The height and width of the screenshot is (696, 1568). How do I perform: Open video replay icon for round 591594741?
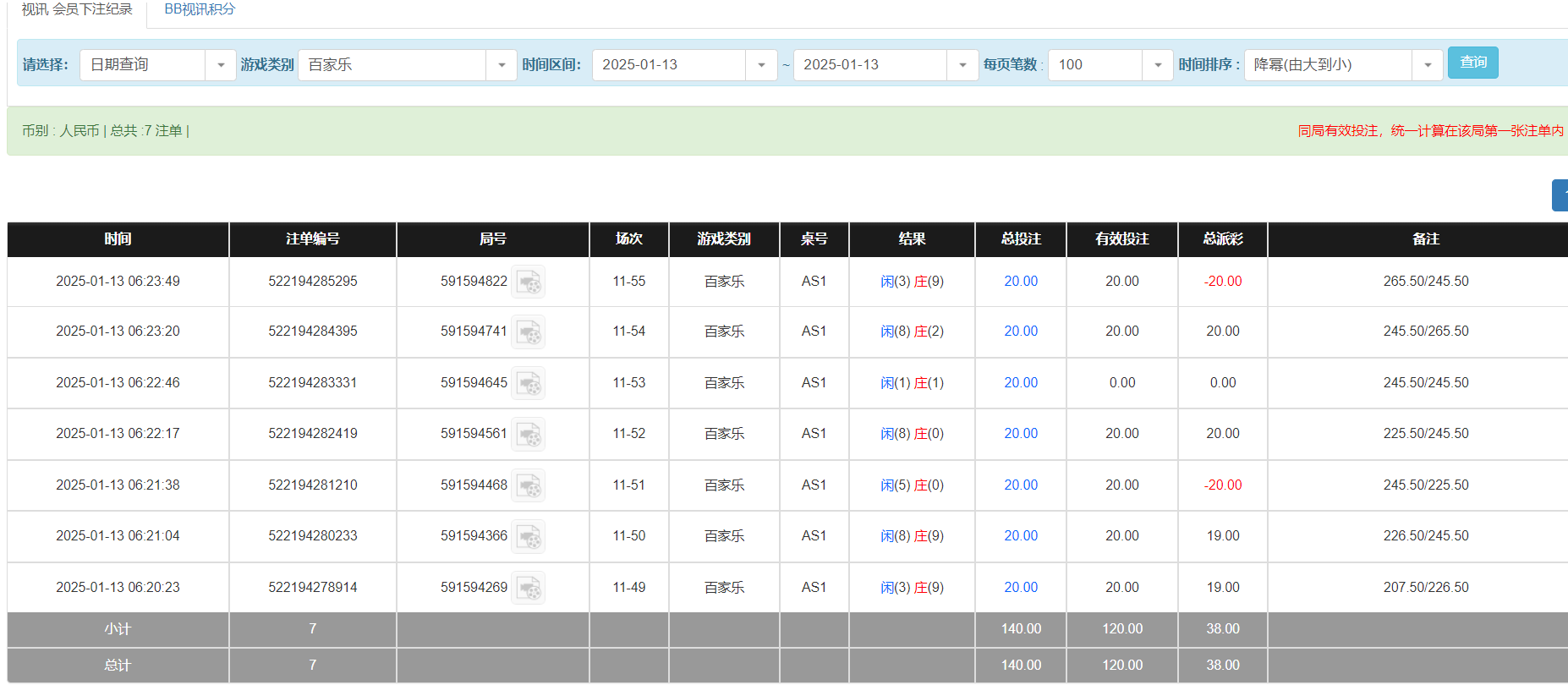[x=529, y=332]
